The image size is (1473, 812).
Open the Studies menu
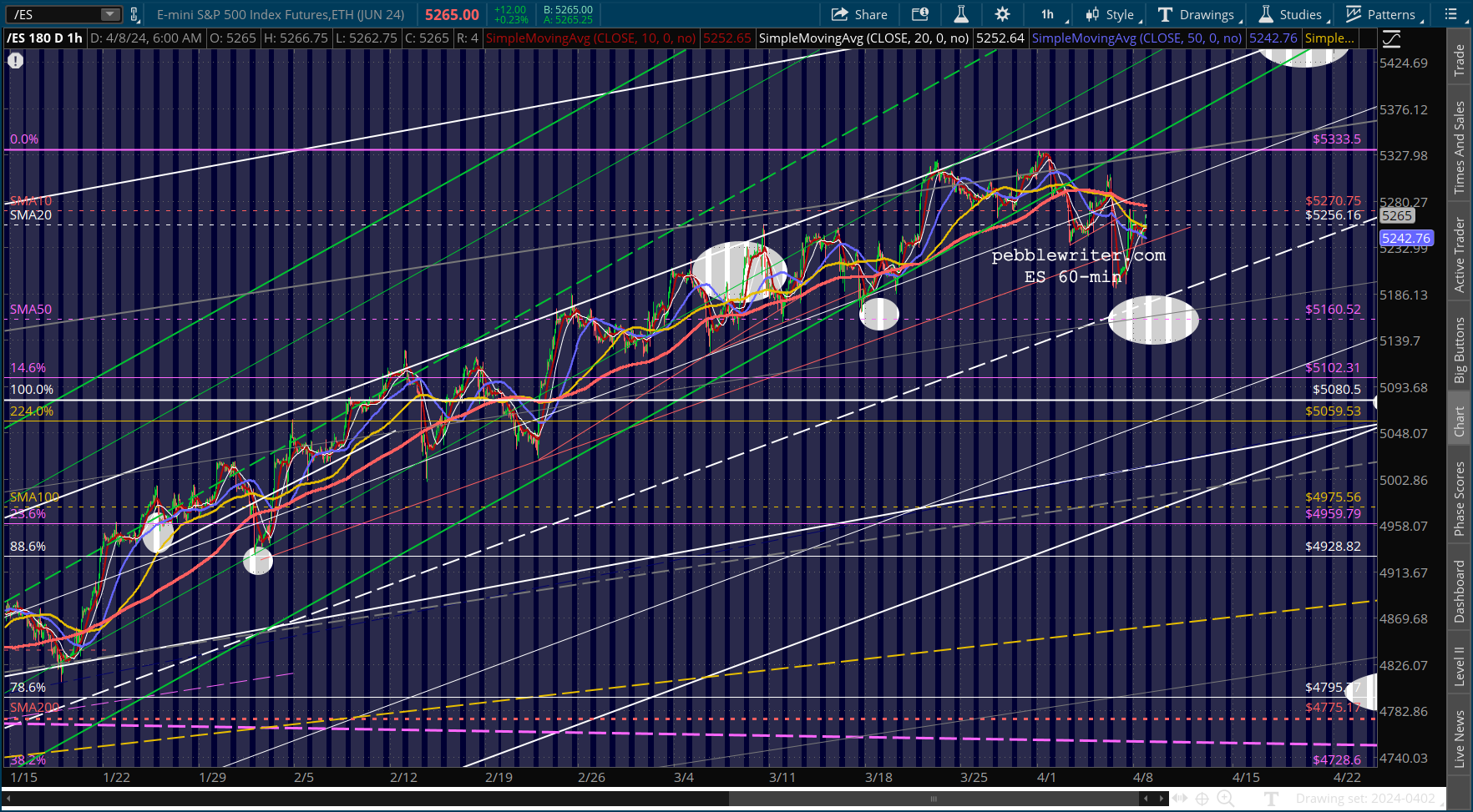pos(1290,14)
